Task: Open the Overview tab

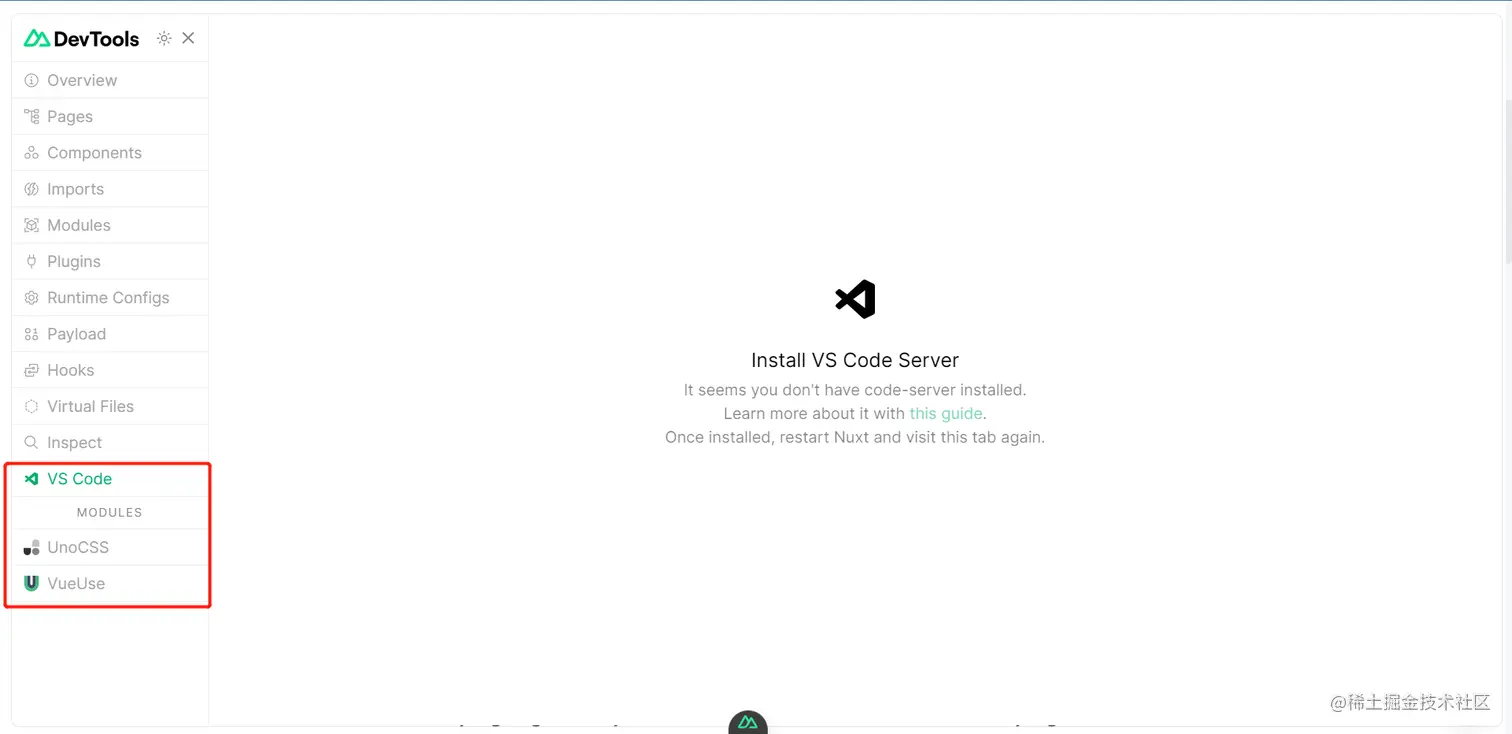Action: point(110,80)
